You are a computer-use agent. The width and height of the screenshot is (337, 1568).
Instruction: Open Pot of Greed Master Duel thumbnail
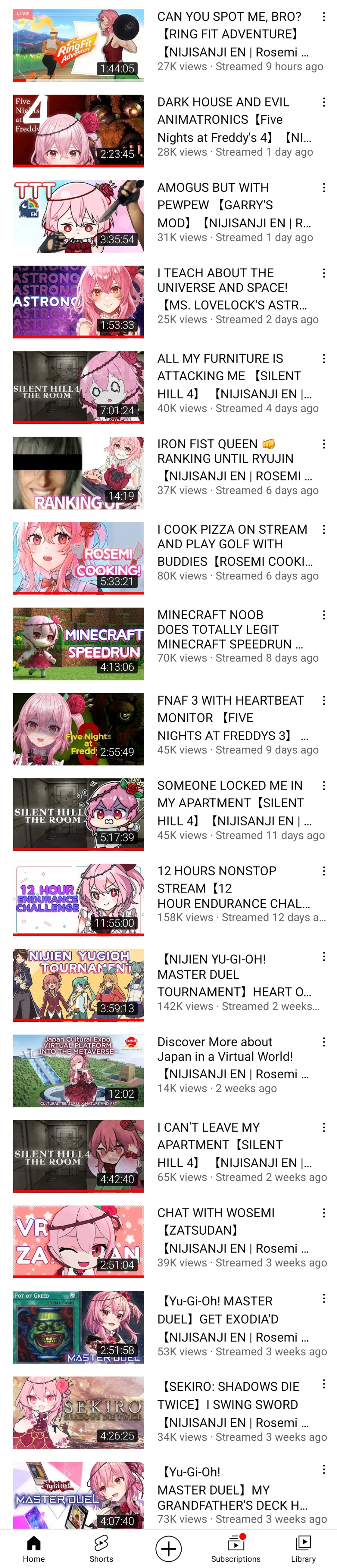click(79, 1327)
